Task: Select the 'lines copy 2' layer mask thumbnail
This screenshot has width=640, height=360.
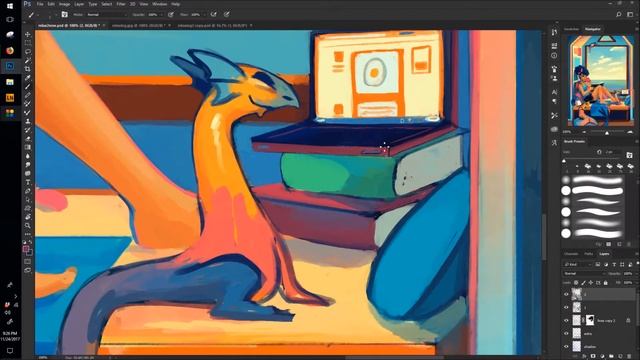Action: 590,320
